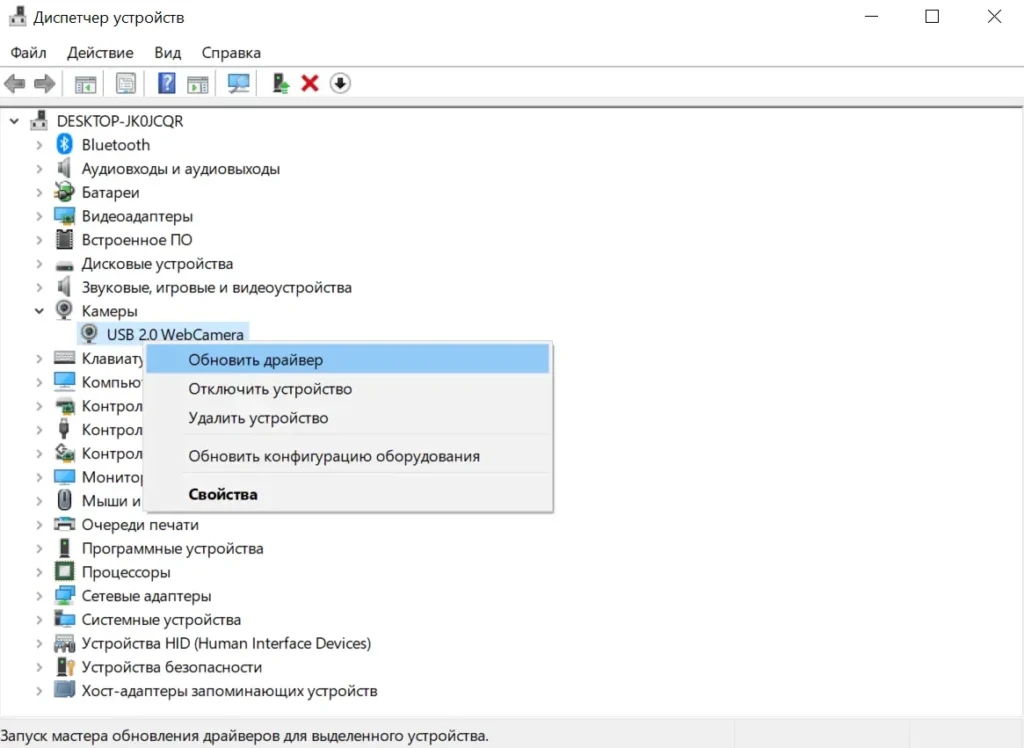Open the Справка menu
Screen dimensions: 1024x748
pyautogui.click(x=231, y=52)
